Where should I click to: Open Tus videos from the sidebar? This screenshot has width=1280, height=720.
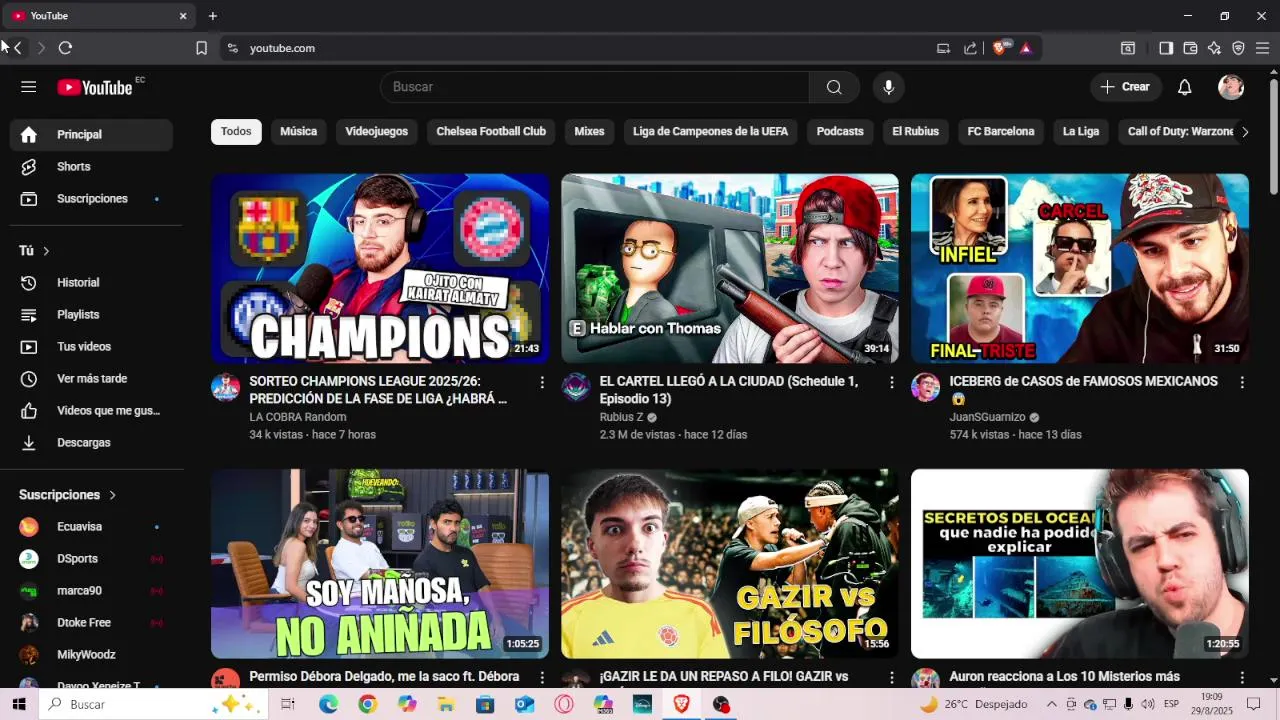point(91,347)
